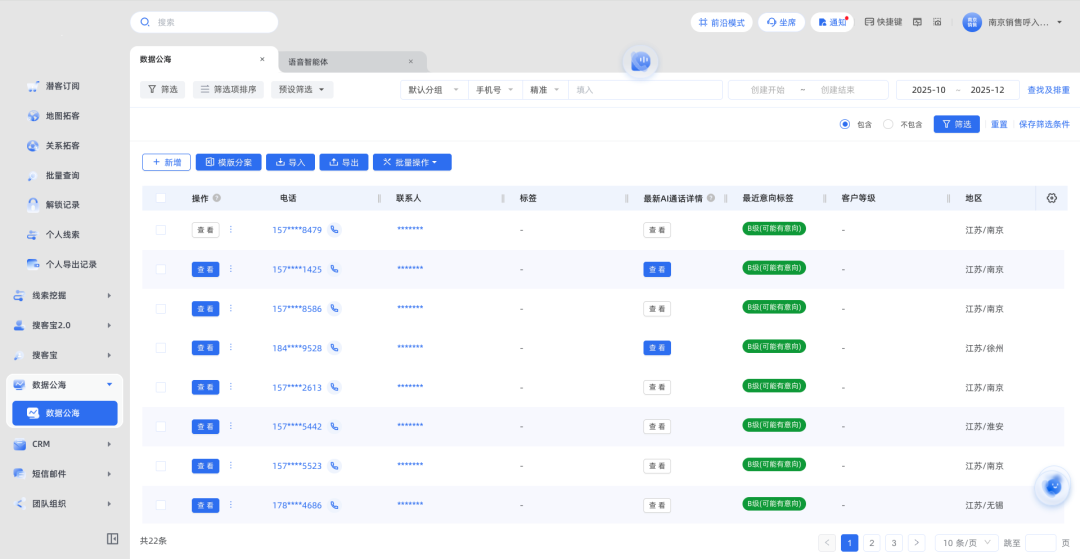
Task: Click the help icon next to 操作 header
Action: pyautogui.click(x=217, y=198)
